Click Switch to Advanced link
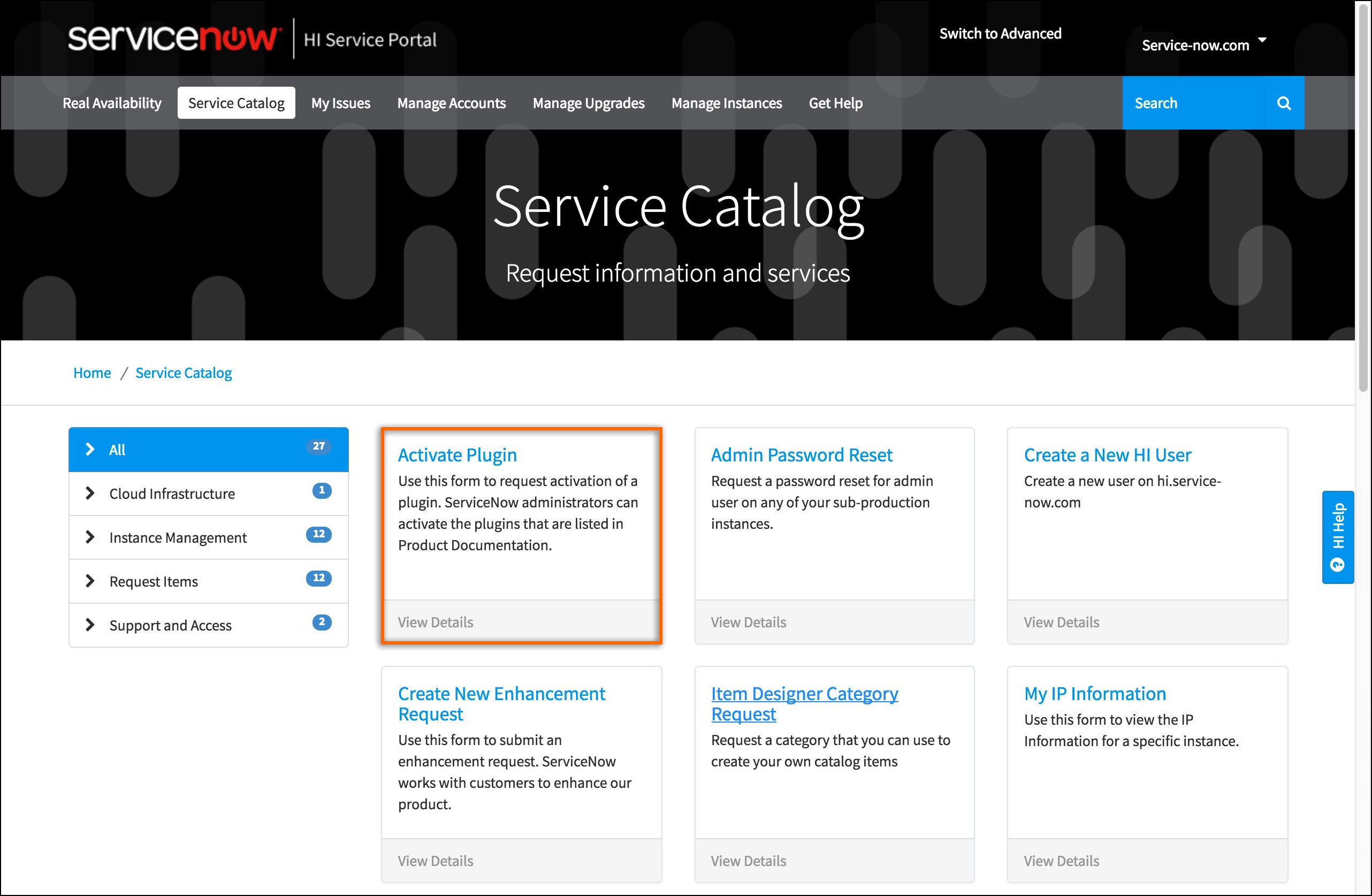This screenshot has height=896, width=1372. [1000, 33]
